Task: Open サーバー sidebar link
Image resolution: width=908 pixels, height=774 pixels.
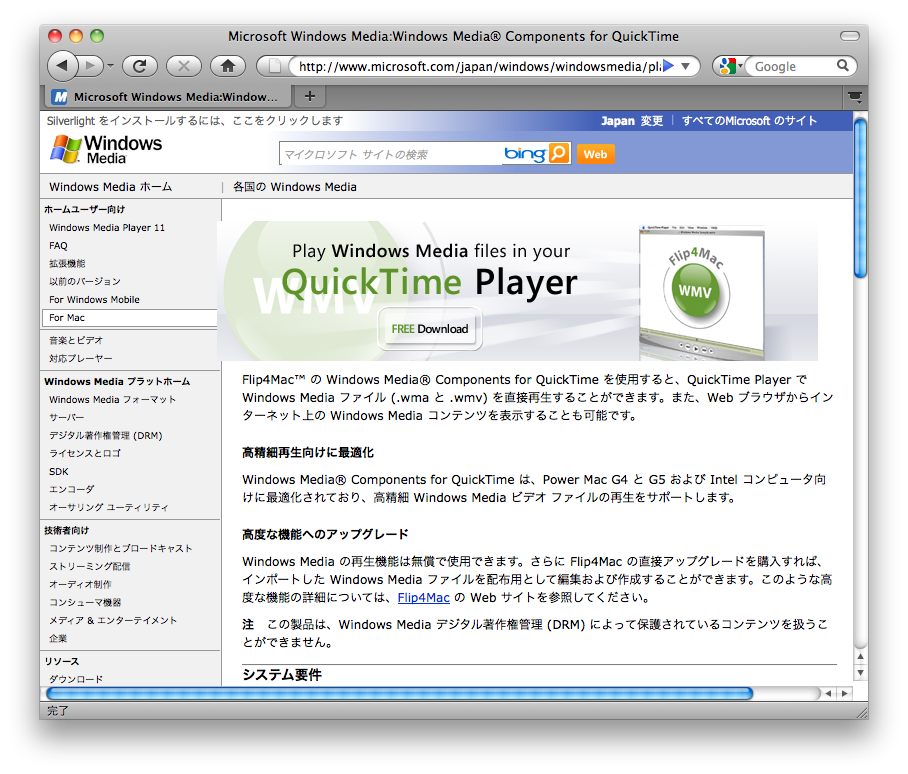Action: (x=67, y=417)
